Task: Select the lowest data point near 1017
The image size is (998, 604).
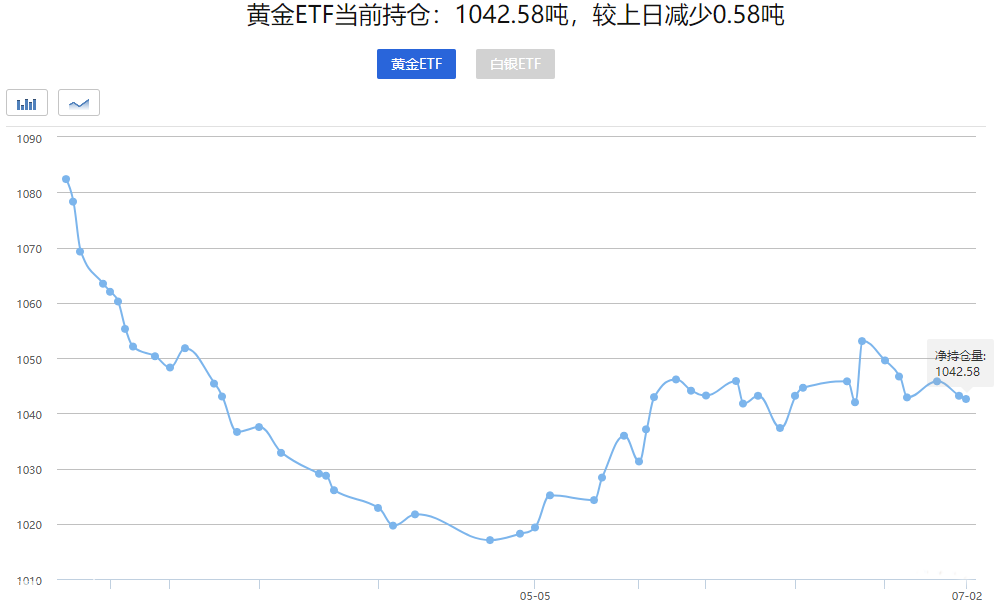Action: pyautogui.click(x=490, y=540)
